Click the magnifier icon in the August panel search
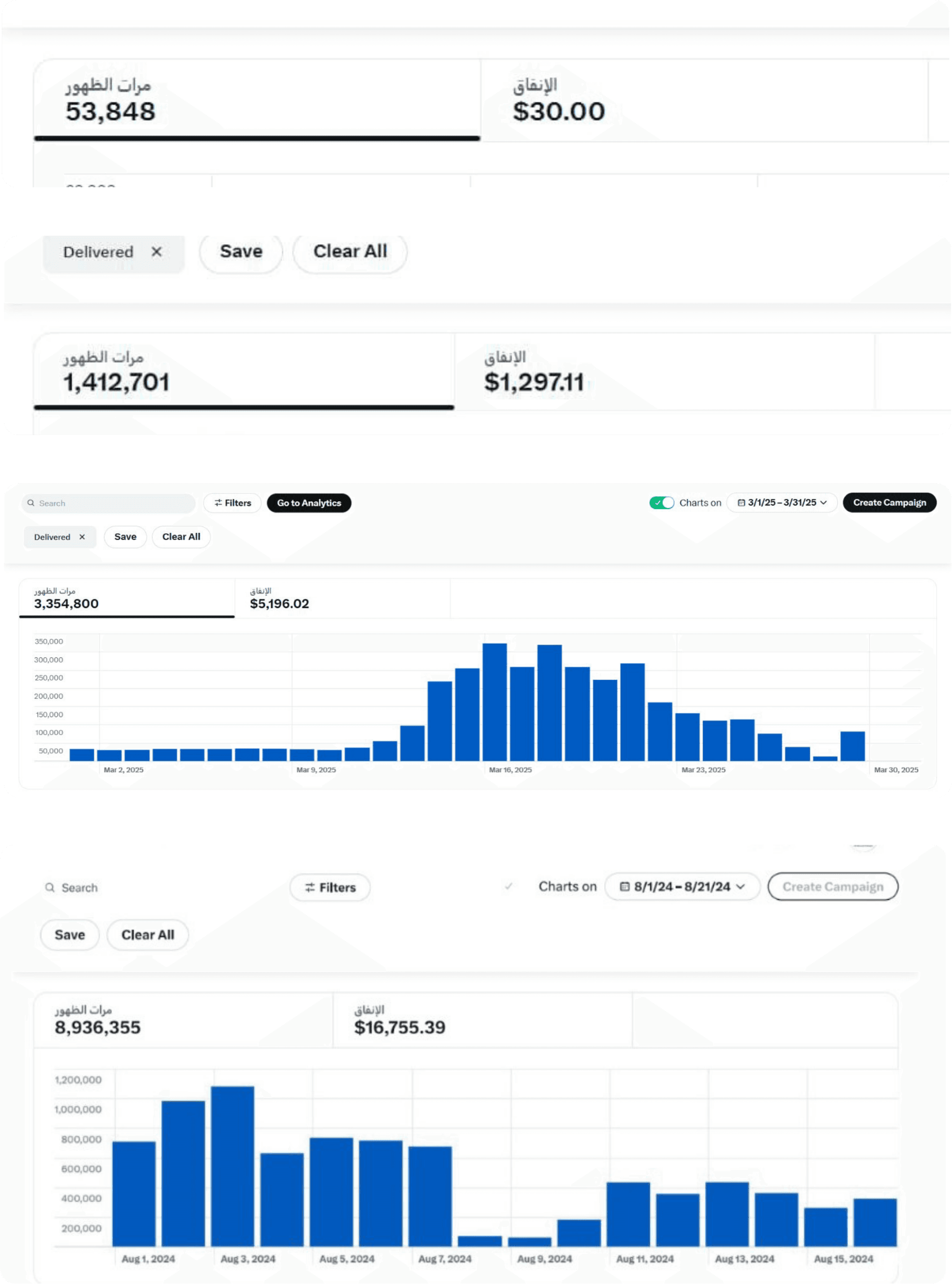The height and width of the screenshot is (1284, 952). [50, 888]
